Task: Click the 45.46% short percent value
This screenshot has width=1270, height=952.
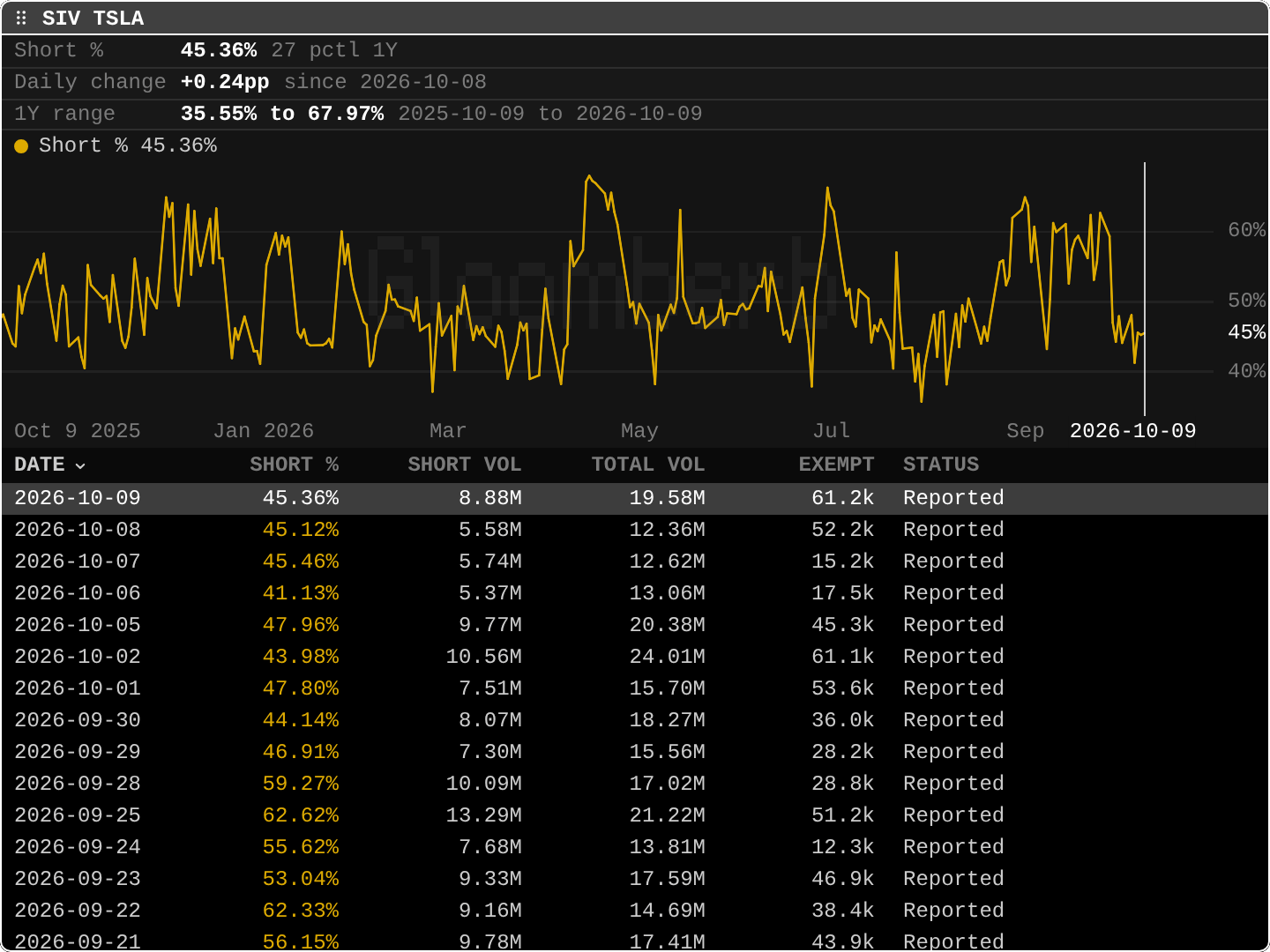Action: (301, 562)
